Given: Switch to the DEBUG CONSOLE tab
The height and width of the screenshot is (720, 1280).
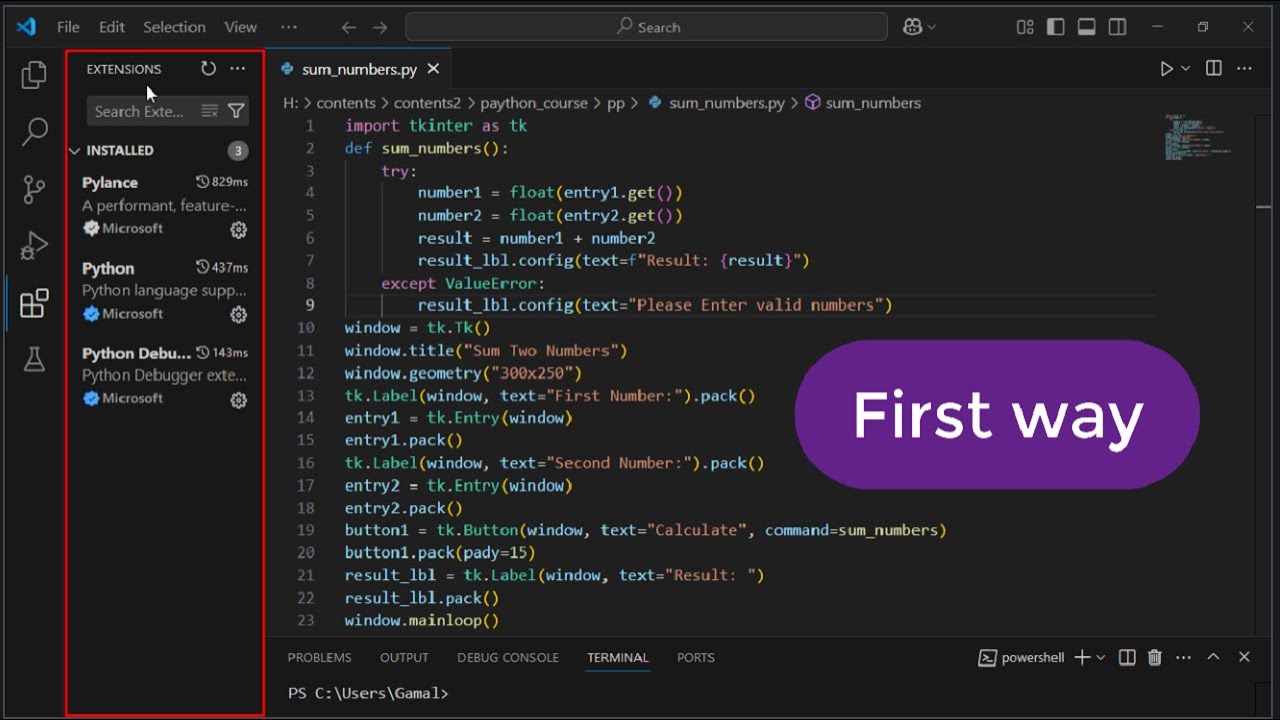Looking at the screenshot, I should click(x=508, y=657).
